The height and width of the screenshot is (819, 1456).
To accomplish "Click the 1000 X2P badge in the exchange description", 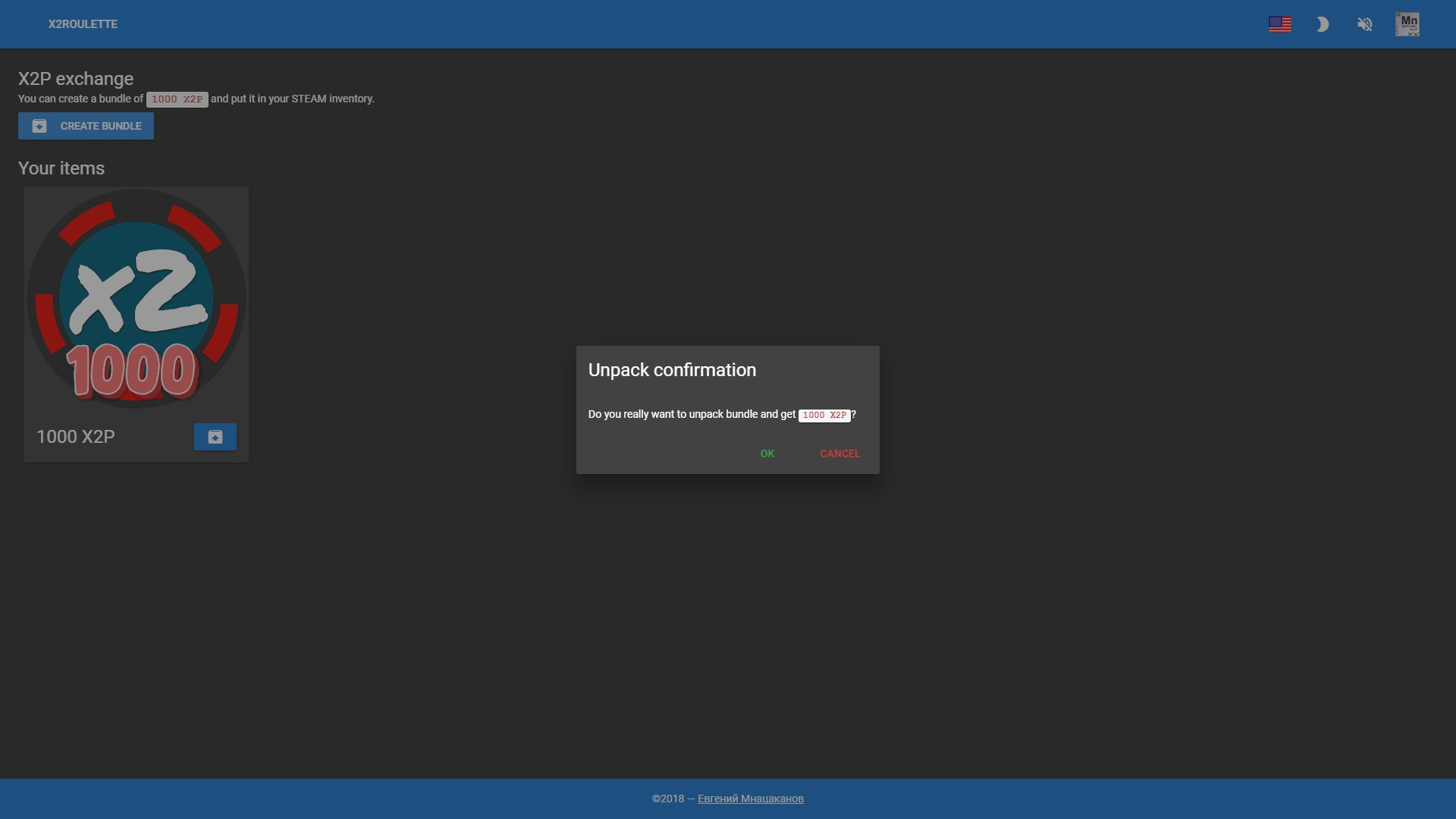I will [x=177, y=99].
